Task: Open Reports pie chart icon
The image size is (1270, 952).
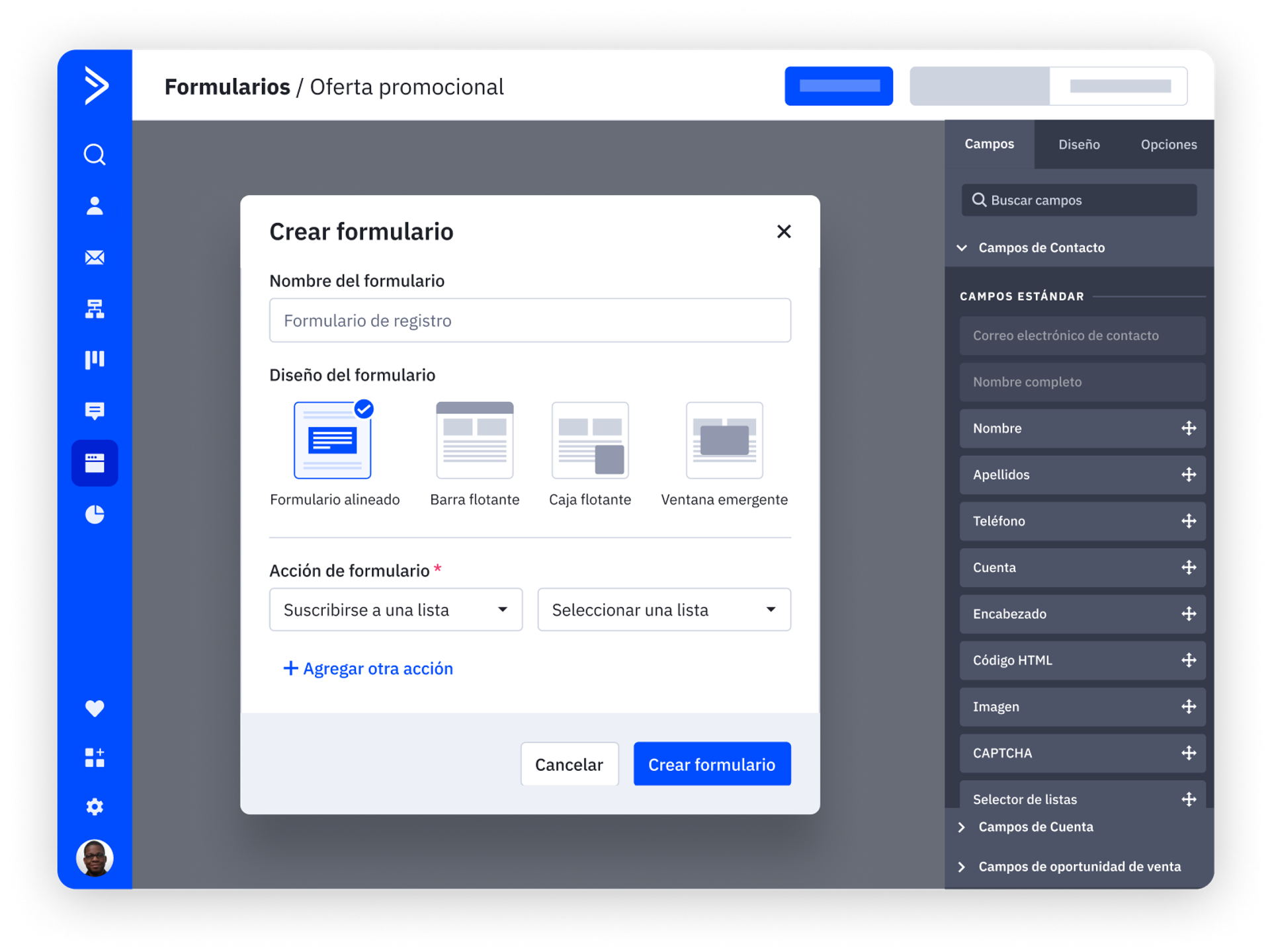Action: click(95, 514)
